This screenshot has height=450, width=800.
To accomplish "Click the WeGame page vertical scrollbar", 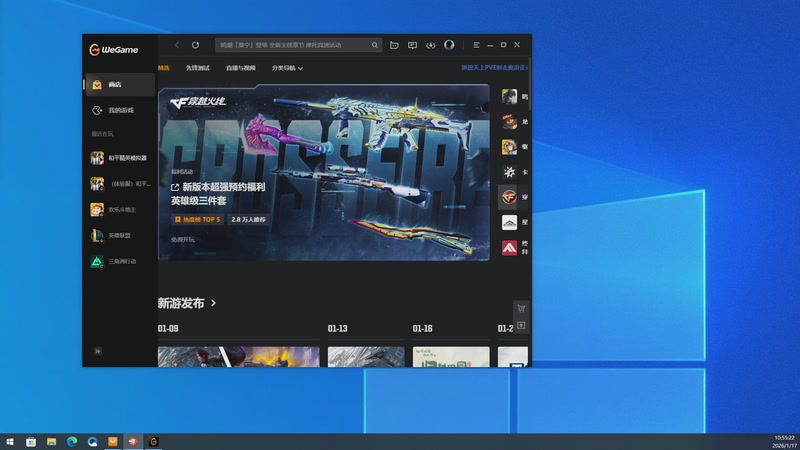I will [530, 84].
